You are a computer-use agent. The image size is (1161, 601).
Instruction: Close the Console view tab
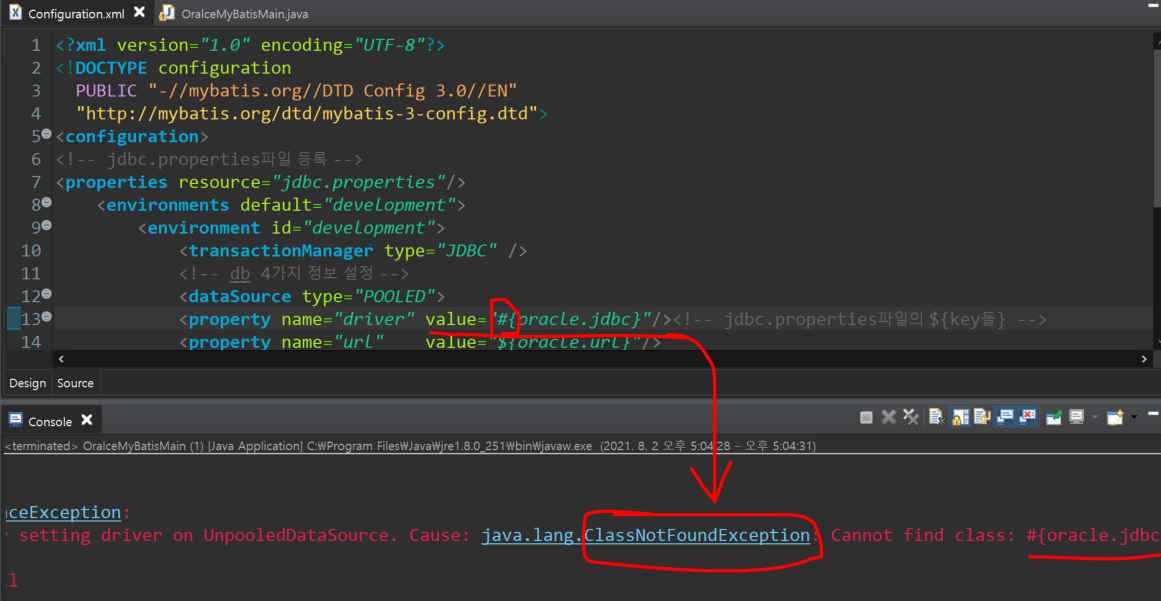click(x=87, y=420)
